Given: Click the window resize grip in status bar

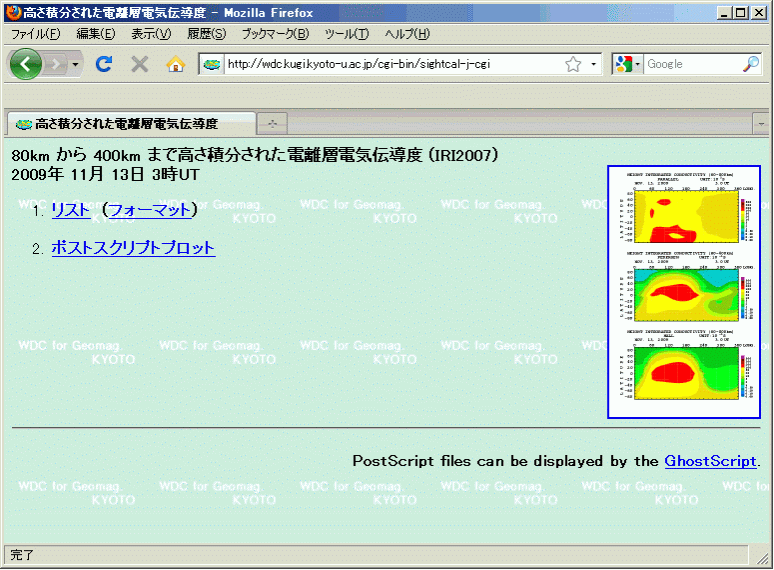Looking at the screenshot, I should click(x=763, y=558).
